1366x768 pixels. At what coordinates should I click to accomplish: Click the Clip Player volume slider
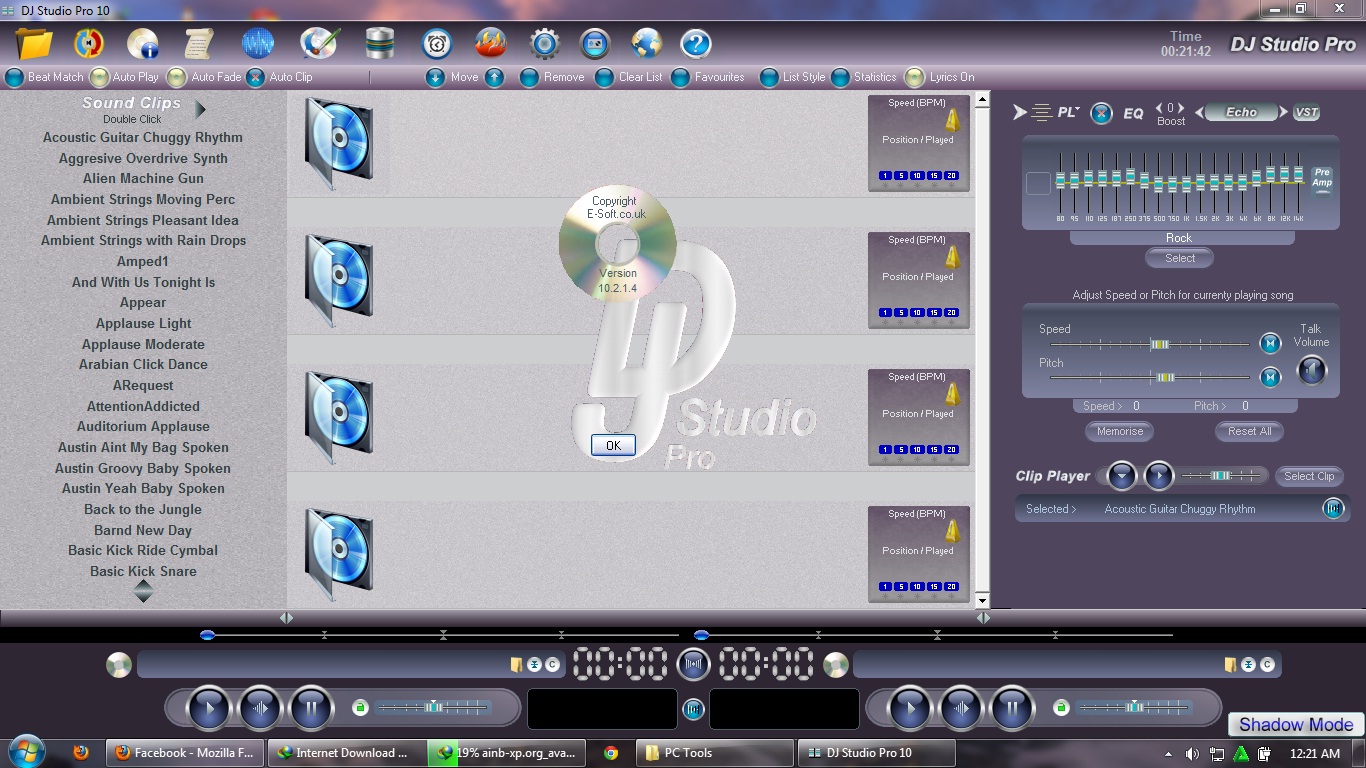coord(1221,476)
